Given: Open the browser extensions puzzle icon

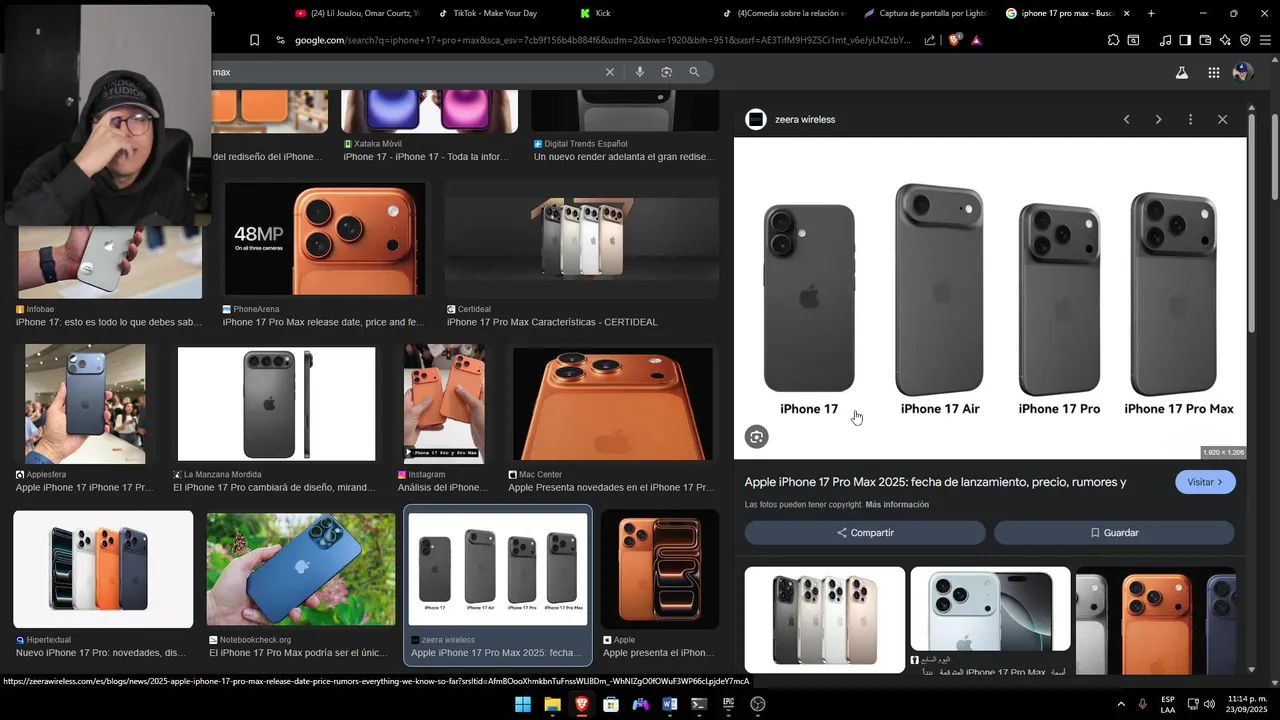Looking at the screenshot, I should pos(1113,40).
